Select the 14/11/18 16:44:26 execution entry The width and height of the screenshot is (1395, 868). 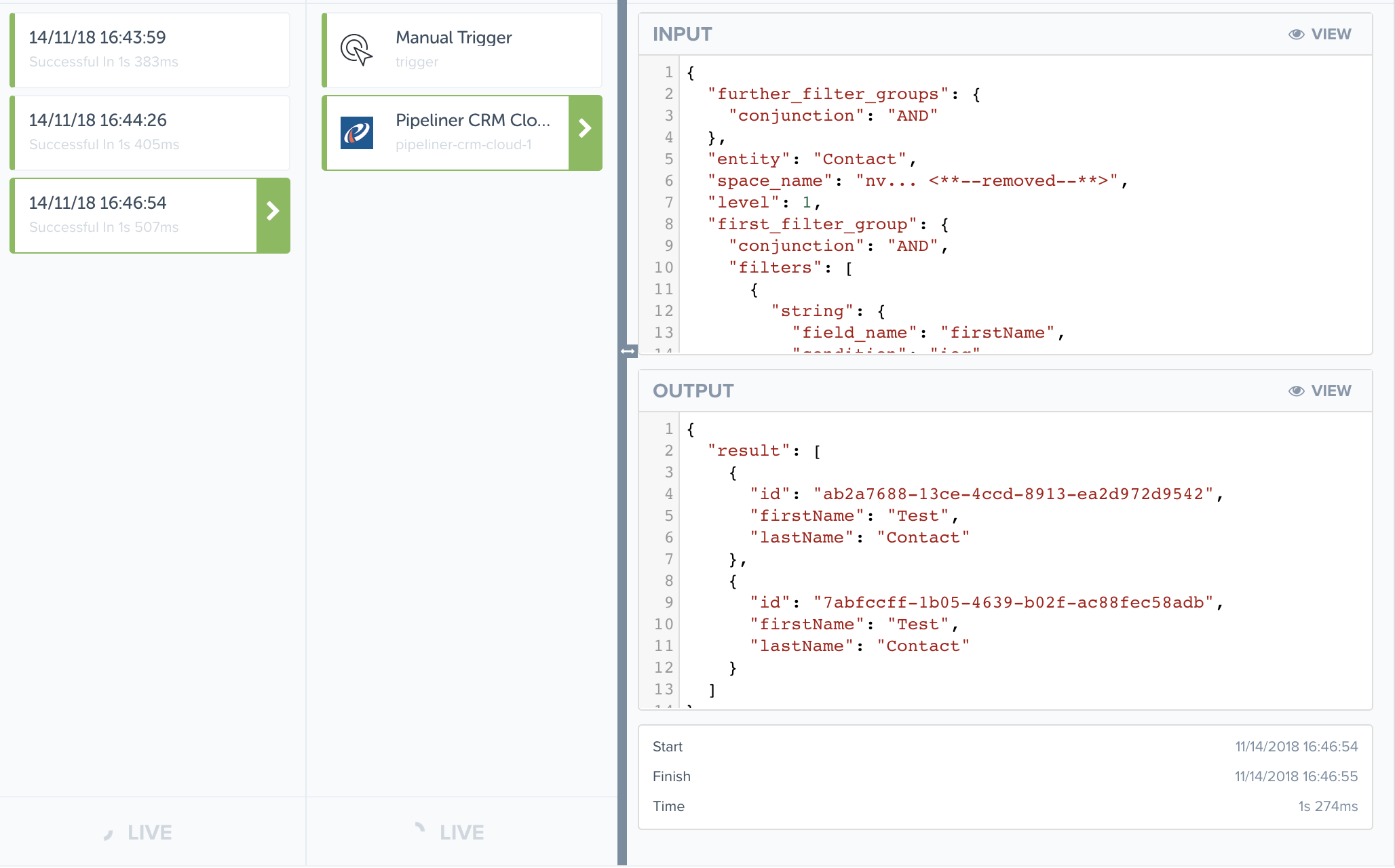pyautogui.click(x=149, y=133)
